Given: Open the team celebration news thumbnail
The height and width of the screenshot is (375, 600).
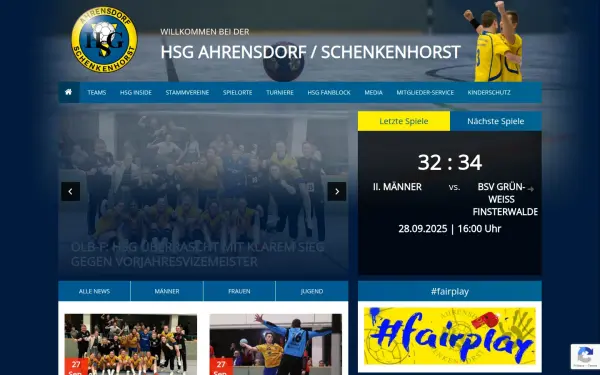Looking at the screenshot, I should (131, 344).
